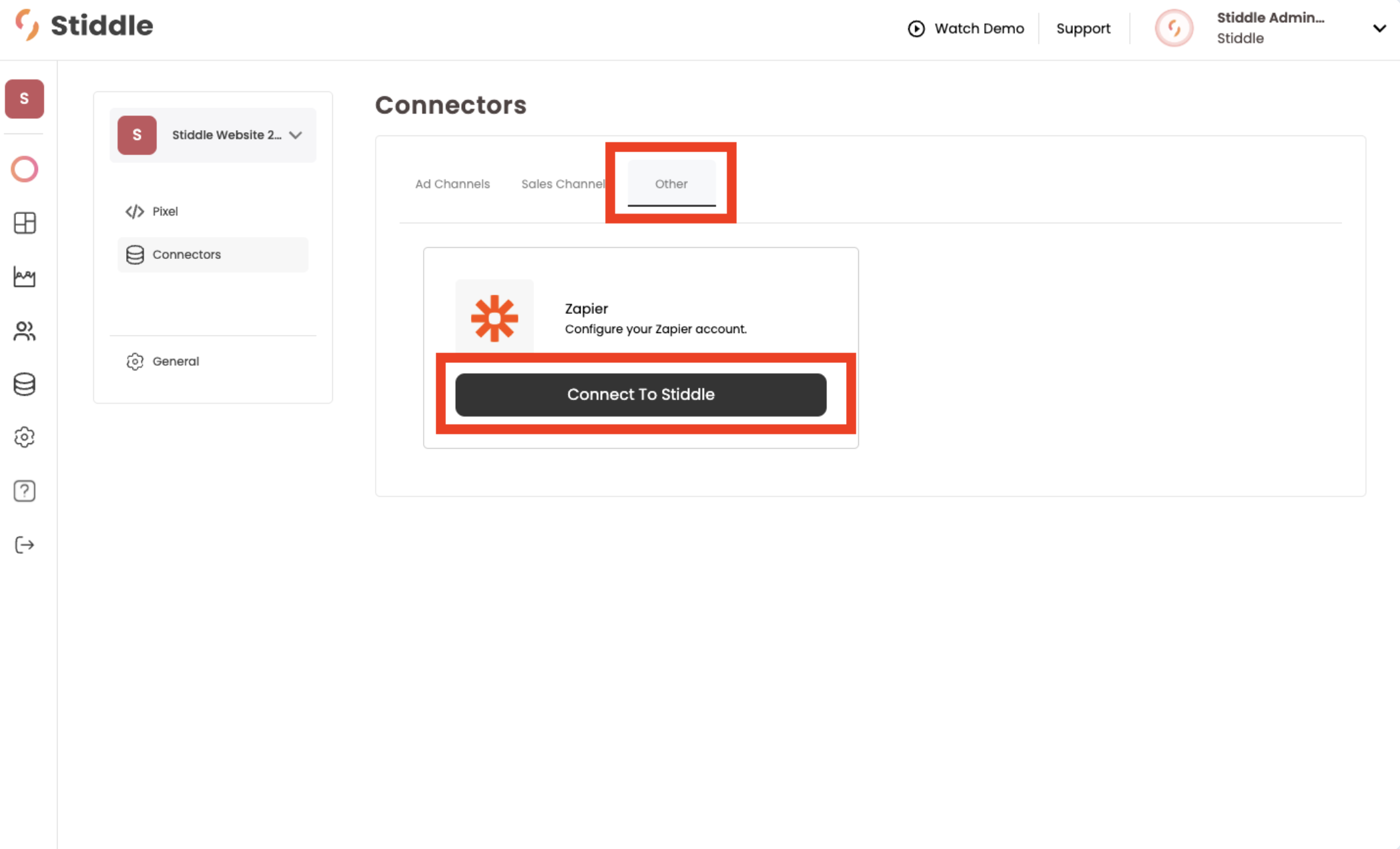Open the Stiddle Admin account menu chevron
This screenshot has width=1400, height=849.
click(x=1379, y=28)
